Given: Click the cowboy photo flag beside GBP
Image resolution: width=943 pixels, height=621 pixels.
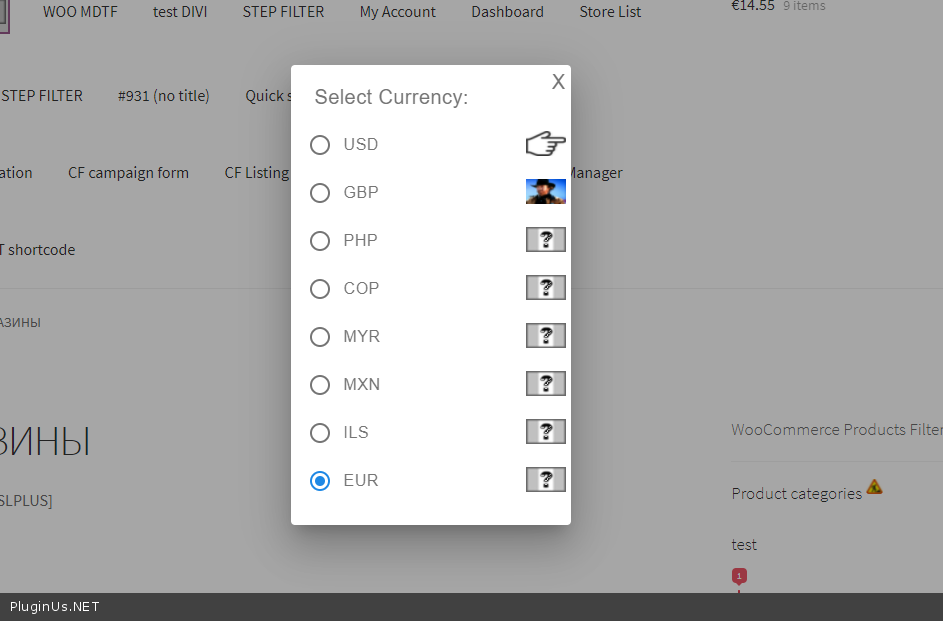Looking at the screenshot, I should [545, 192].
